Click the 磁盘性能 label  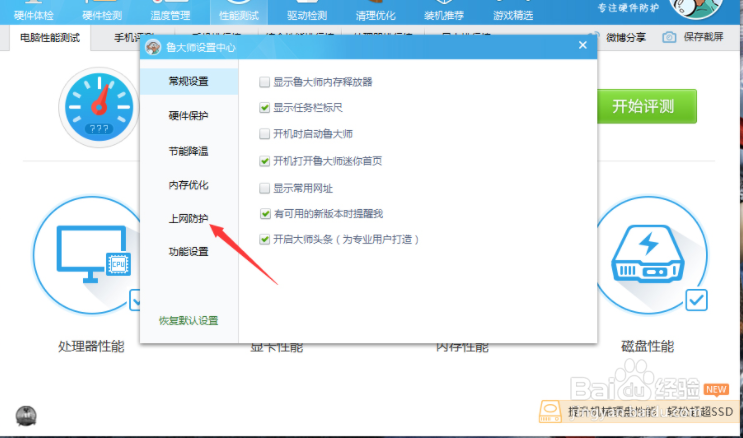tap(647, 347)
